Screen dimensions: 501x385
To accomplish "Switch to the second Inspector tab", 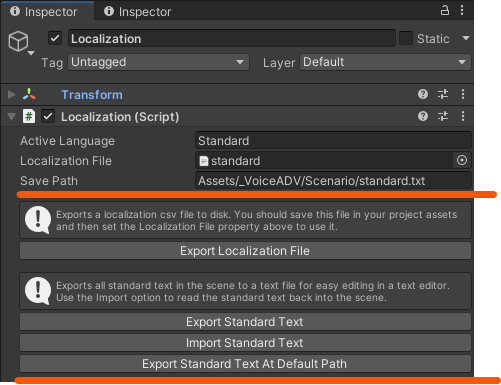I will coord(137,12).
